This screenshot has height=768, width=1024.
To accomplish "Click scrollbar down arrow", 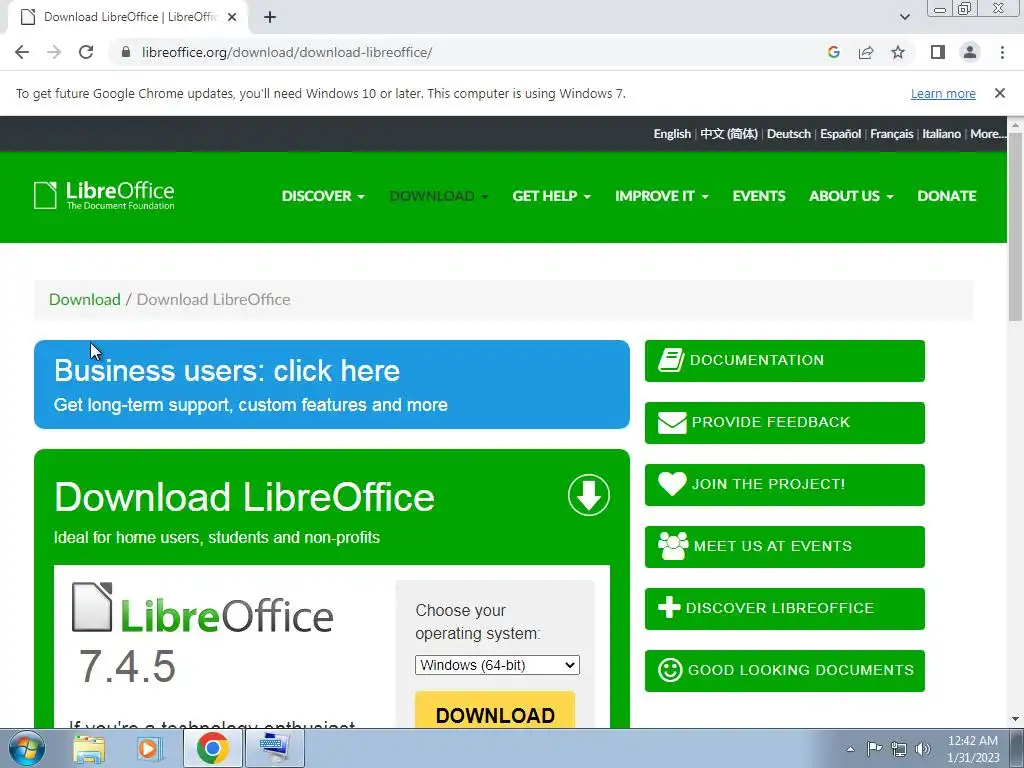I will [1015, 720].
